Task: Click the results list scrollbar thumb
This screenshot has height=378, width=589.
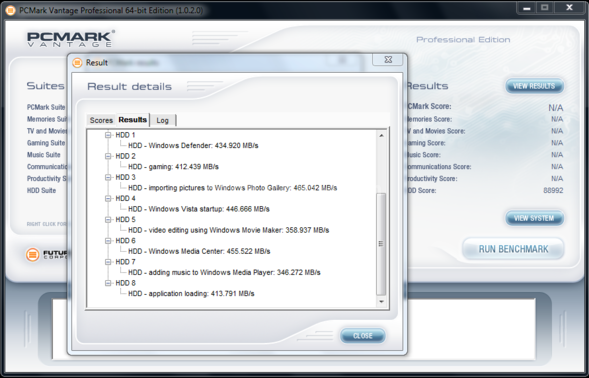Action: (381, 243)
